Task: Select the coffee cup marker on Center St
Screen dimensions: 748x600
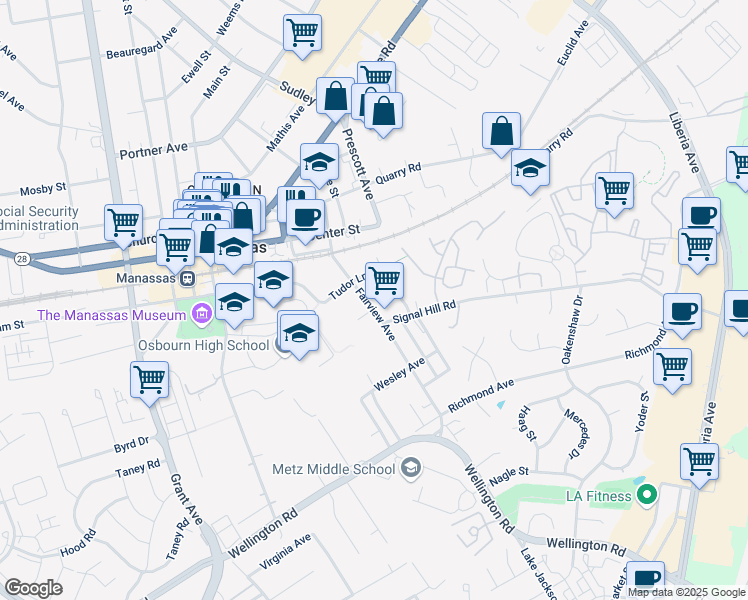Action: 306,218
